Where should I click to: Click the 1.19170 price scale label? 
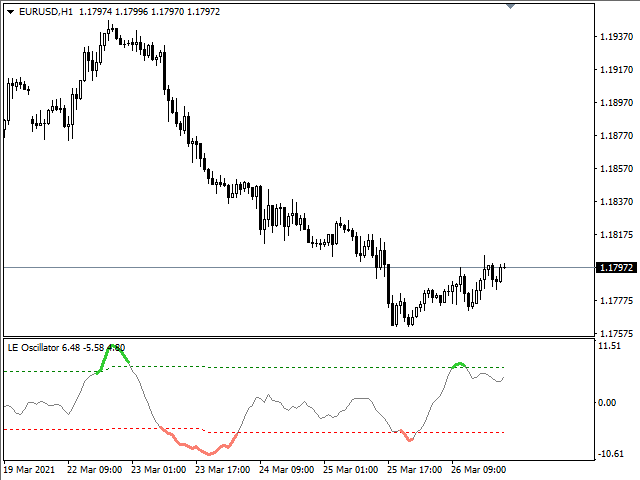(616, 70)
